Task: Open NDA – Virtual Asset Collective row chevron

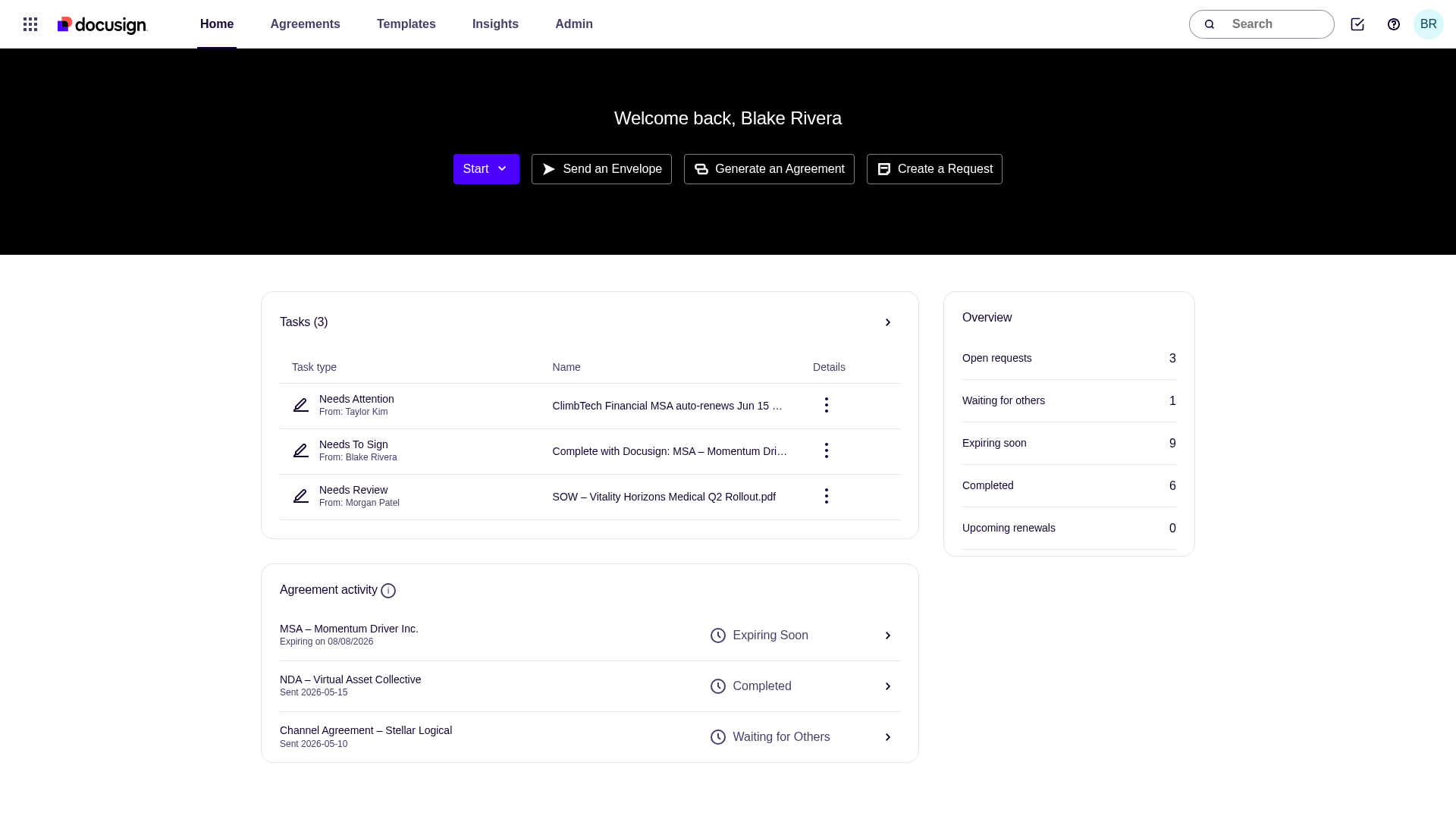Action: (x=888, y=686)
